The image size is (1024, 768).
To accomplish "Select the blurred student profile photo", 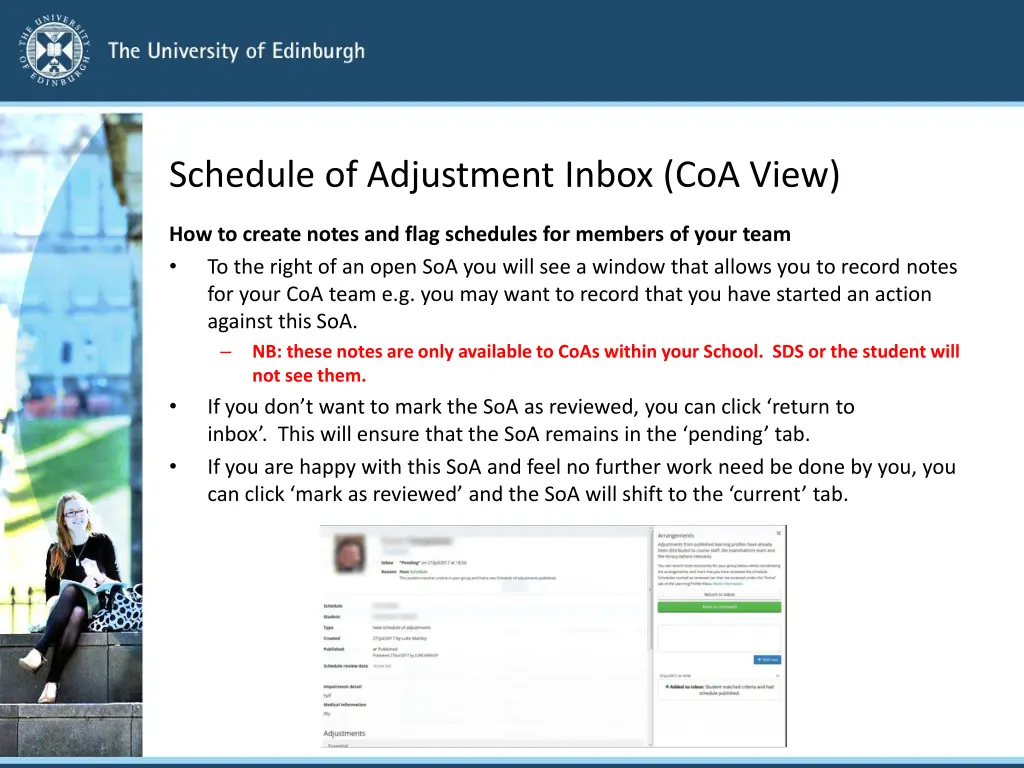I will point(349,553).
